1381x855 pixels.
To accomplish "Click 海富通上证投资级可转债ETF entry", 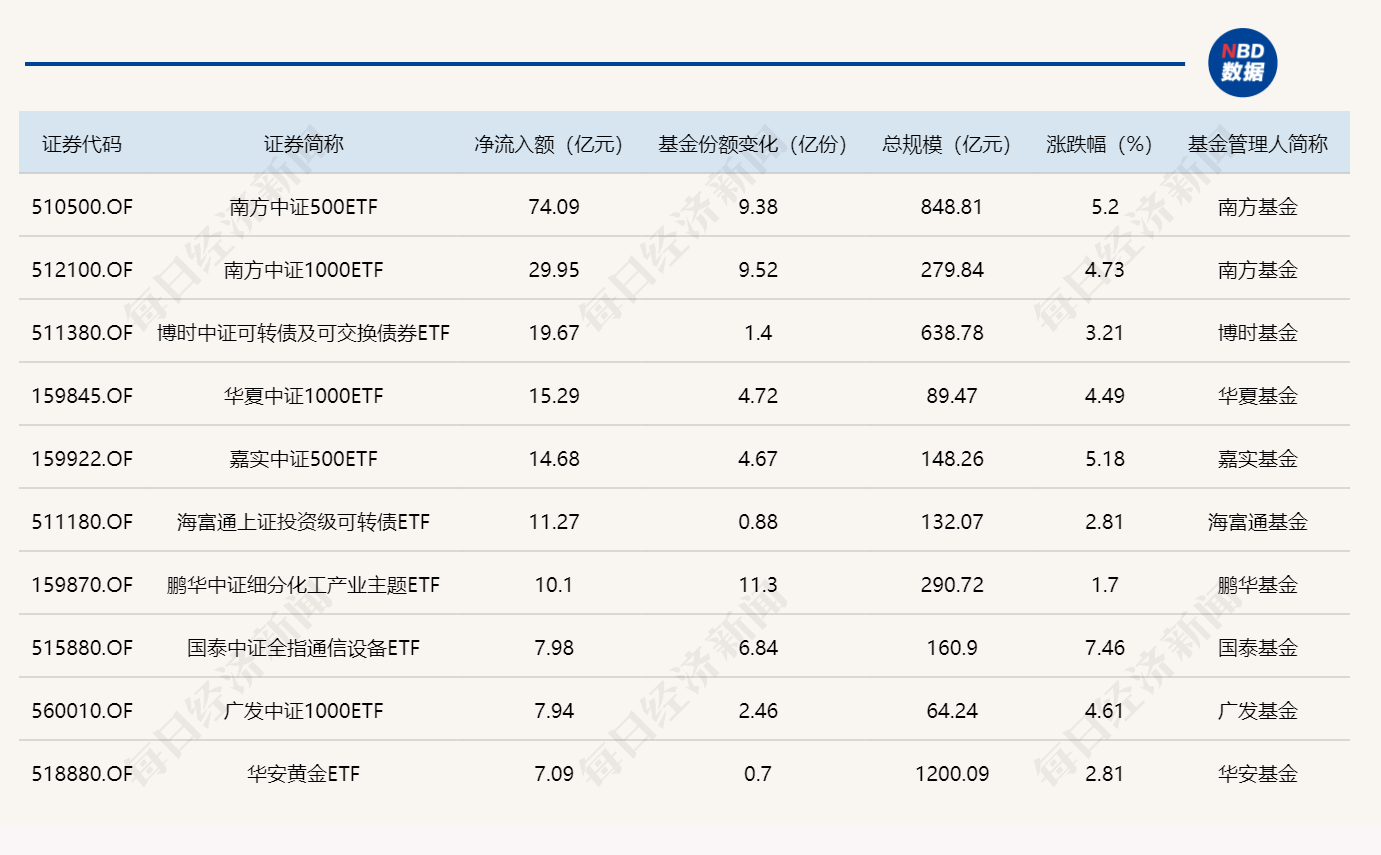I will 302,521.
